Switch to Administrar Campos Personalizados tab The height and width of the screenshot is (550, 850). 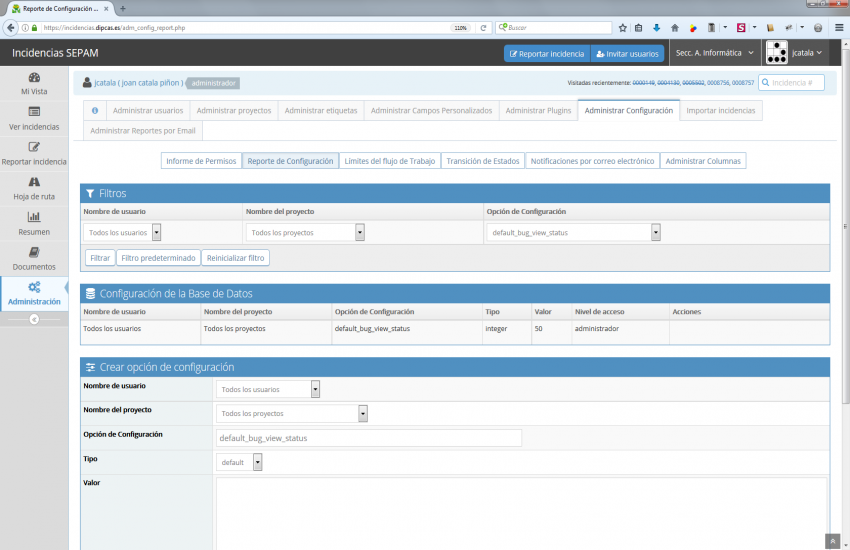432,111
